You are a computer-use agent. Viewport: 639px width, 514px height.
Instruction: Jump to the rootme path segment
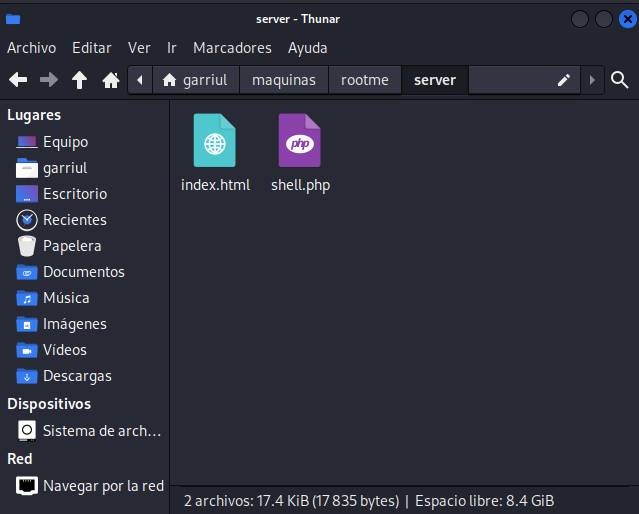coord(365,80)
